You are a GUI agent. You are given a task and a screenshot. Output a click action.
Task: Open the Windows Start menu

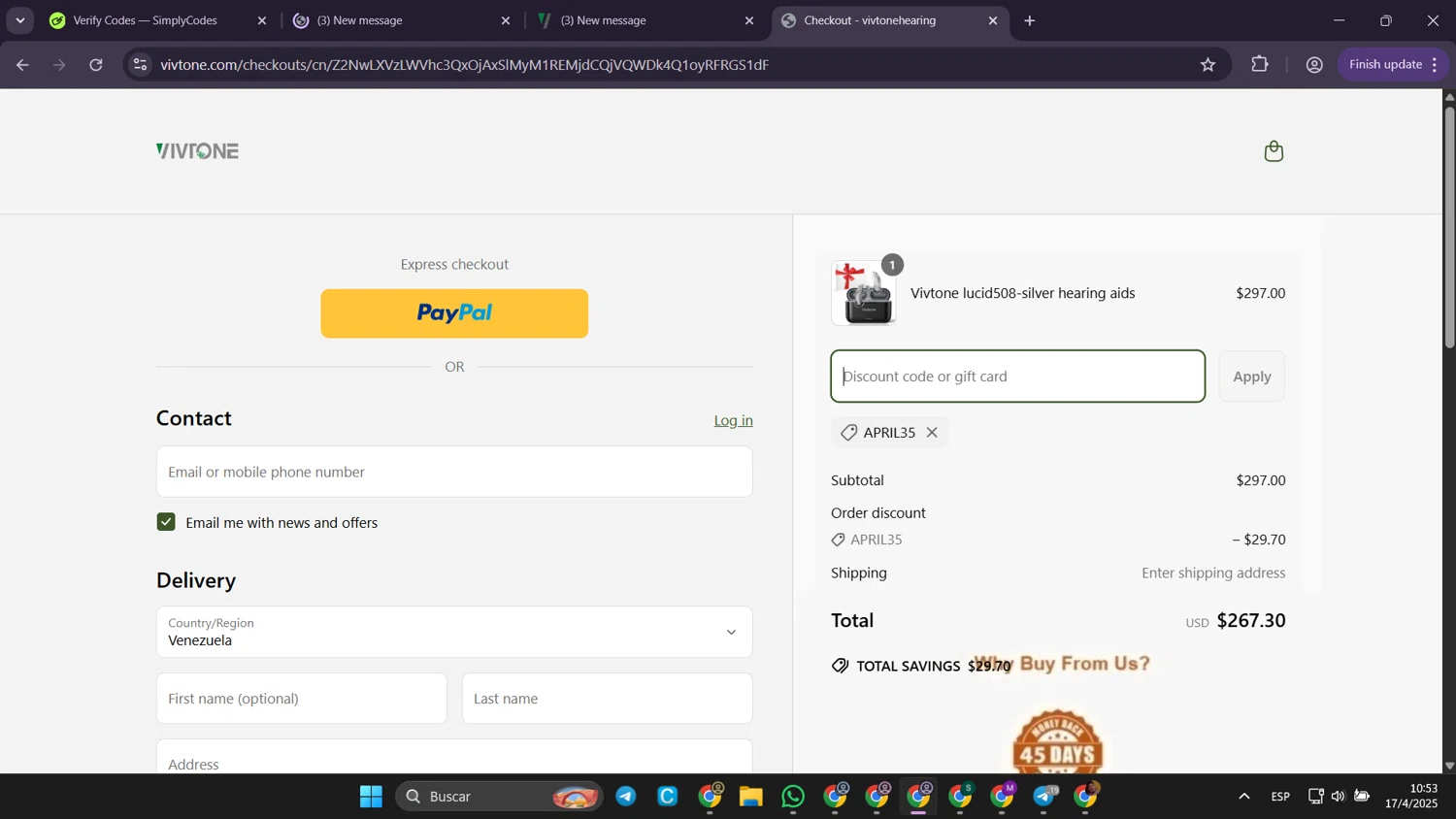pos(371,797)
